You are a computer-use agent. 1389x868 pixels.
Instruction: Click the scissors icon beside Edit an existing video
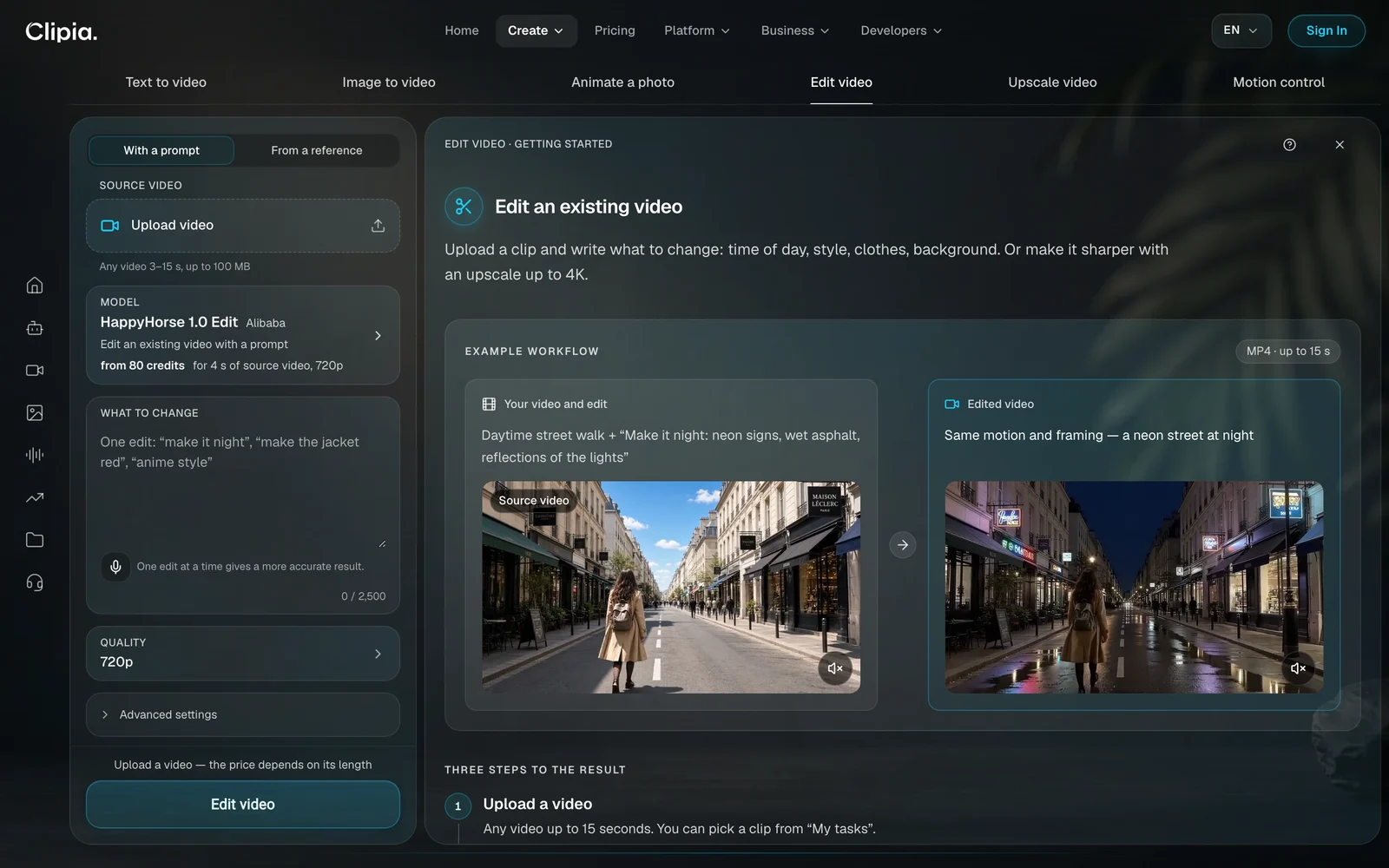(x=464, y=207)
